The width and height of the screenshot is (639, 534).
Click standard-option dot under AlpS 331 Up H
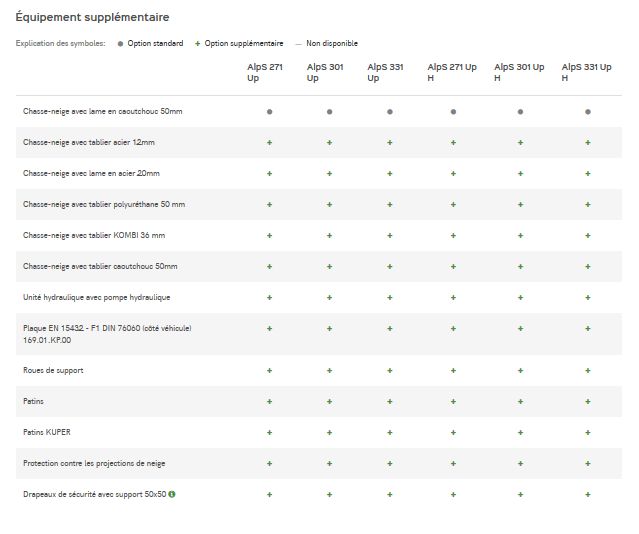click(587, 112)
